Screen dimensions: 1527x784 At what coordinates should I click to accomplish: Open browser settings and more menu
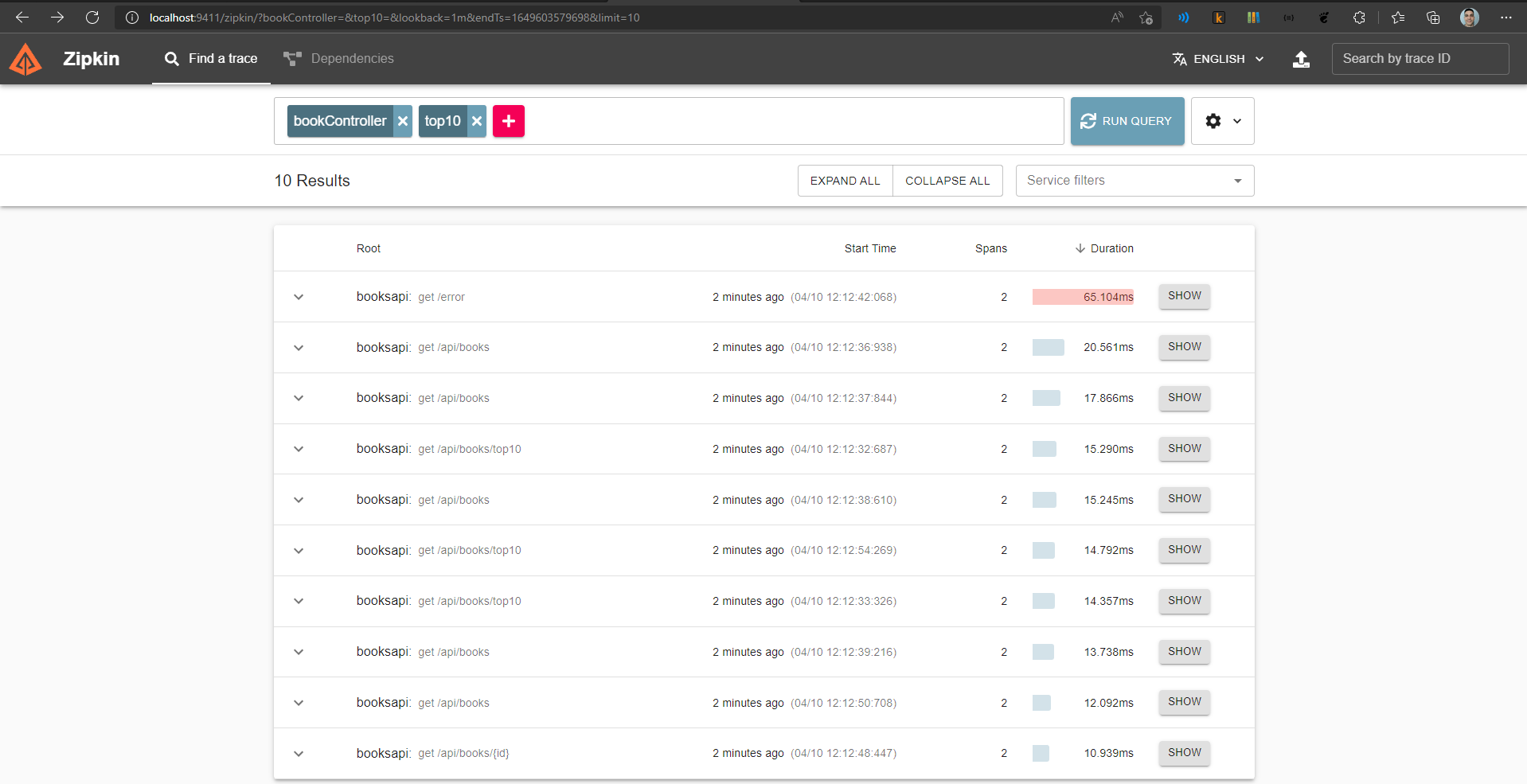(x=1506, y=18)
